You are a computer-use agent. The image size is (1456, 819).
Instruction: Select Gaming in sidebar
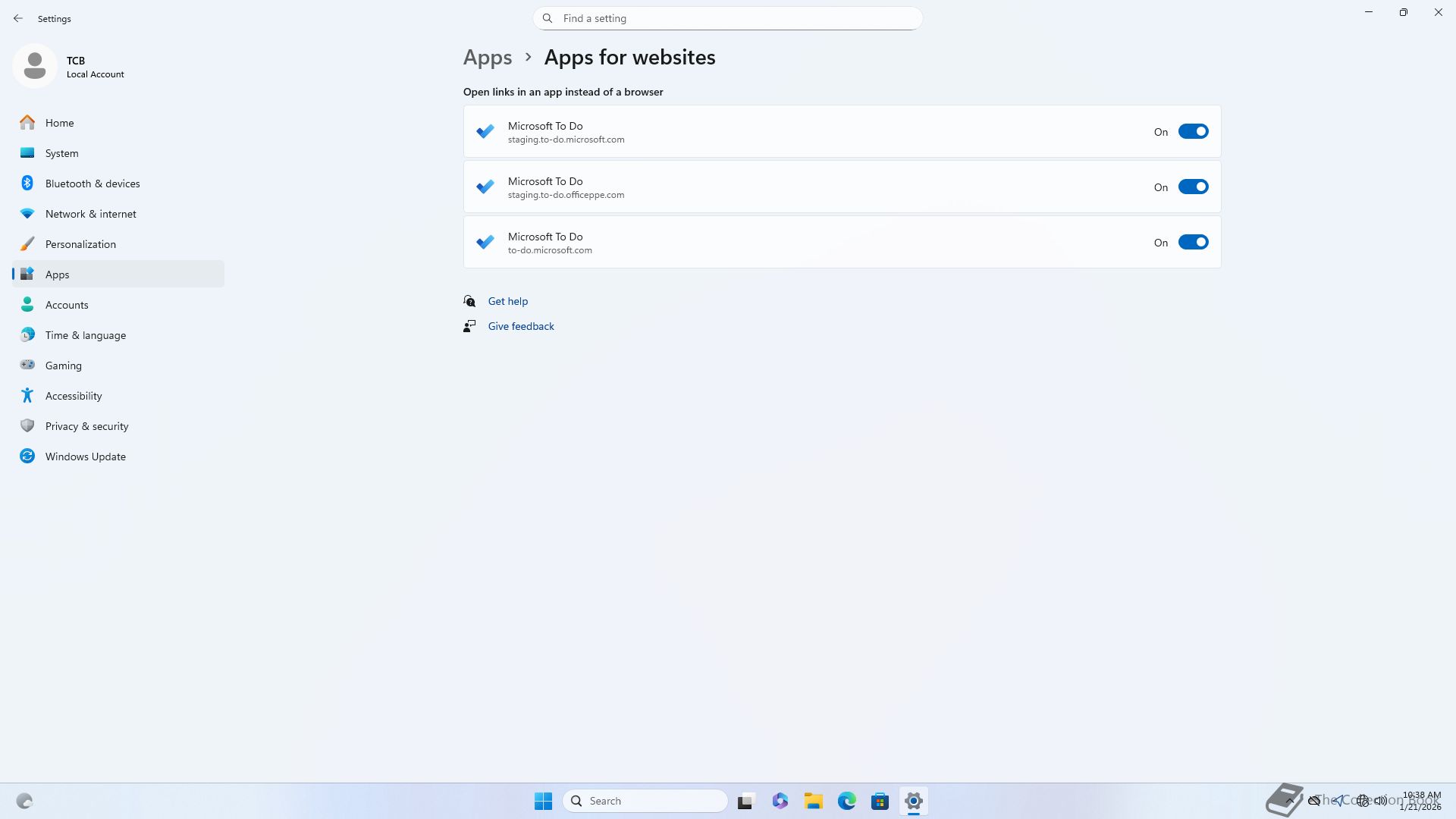coord(63,366)
